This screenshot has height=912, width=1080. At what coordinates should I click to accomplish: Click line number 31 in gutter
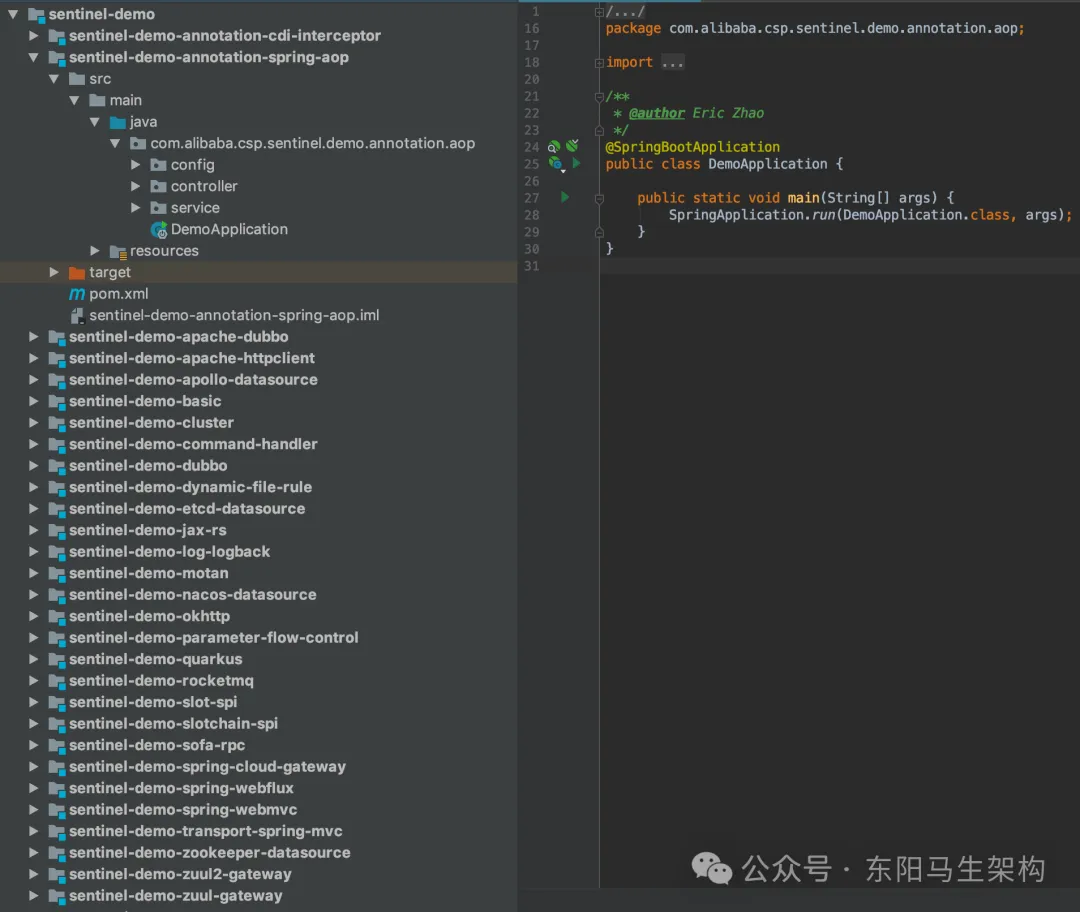[x=532, y=266]
